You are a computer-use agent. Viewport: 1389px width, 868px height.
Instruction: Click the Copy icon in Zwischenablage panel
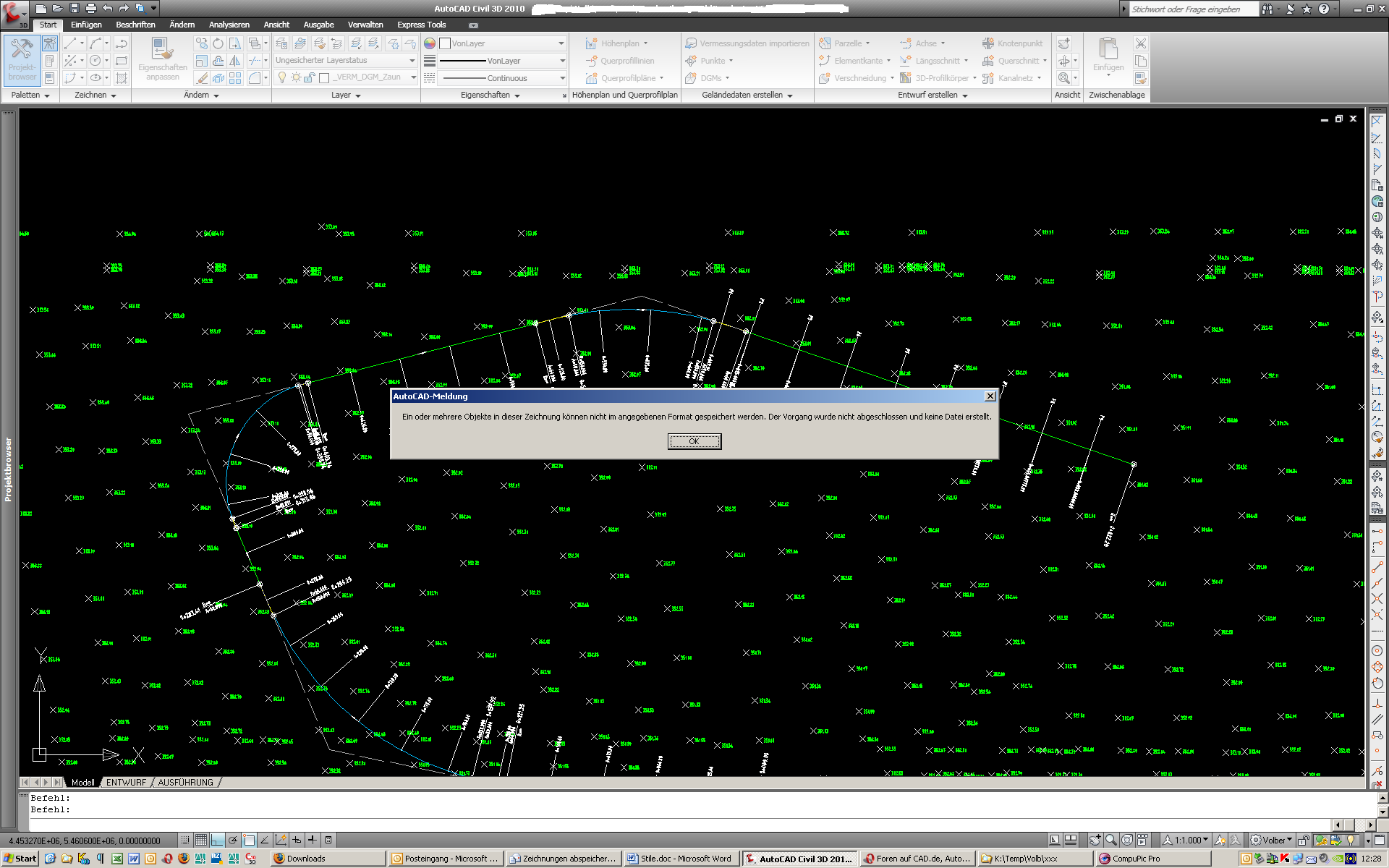(x=1141, y=61)
